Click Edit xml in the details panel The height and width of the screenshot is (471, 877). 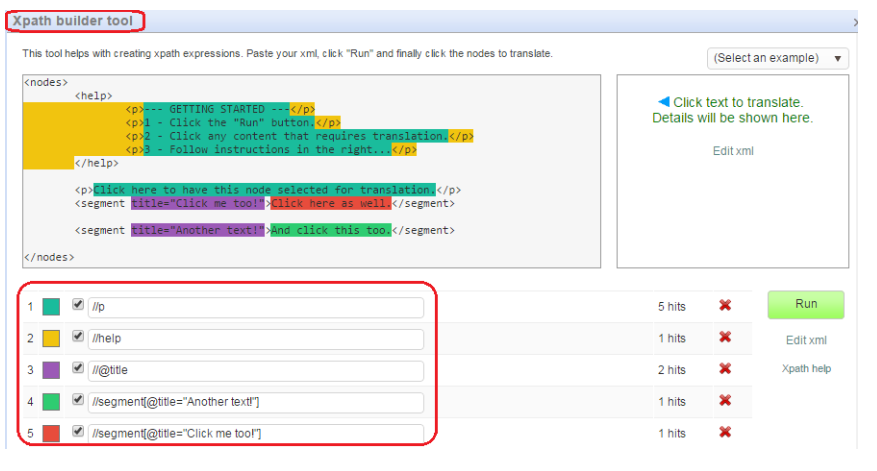coord(732,151)
